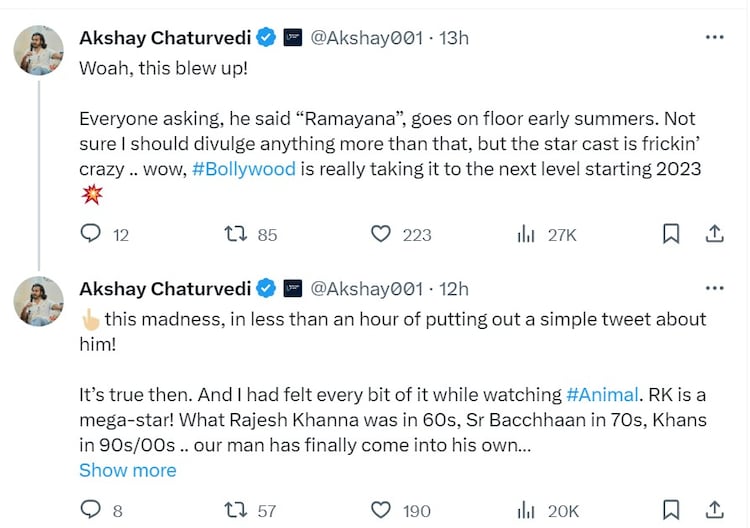Bookmark the second tweet about Animal
This screenshot has width=750, height=528.
pos(671,510)
